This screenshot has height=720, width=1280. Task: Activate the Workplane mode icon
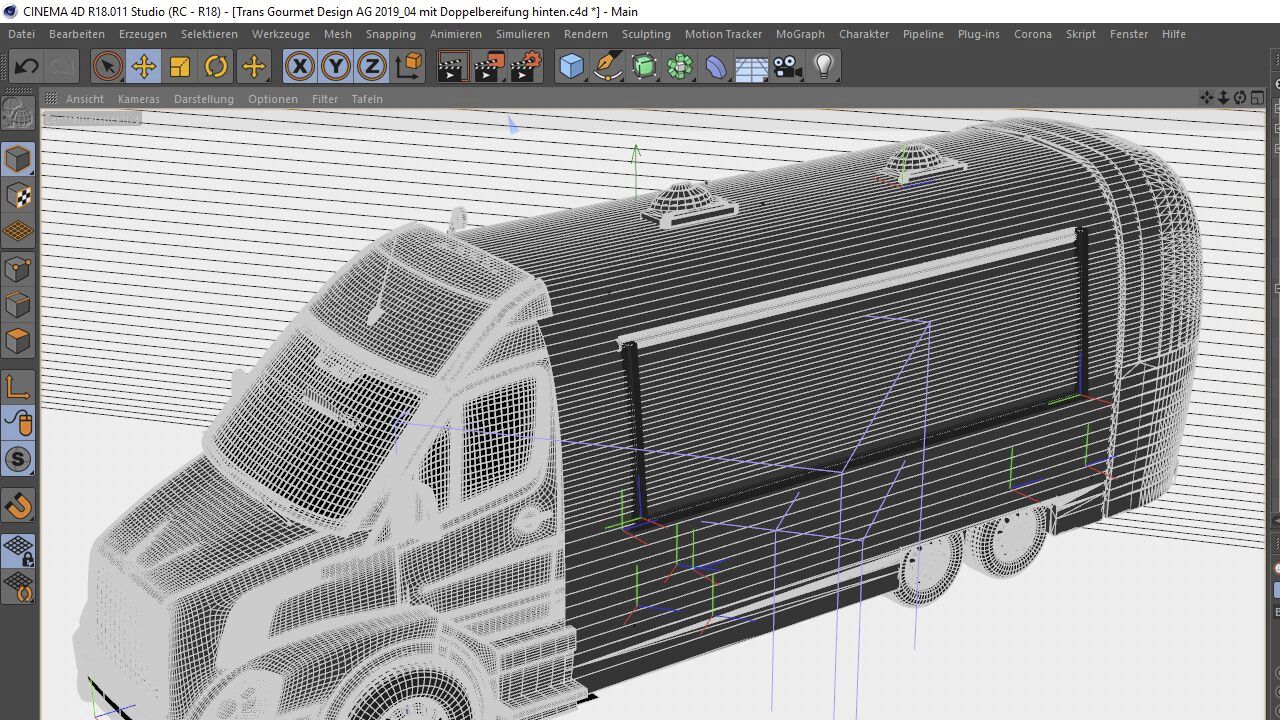pyautogui.click(x=18, y=231)
